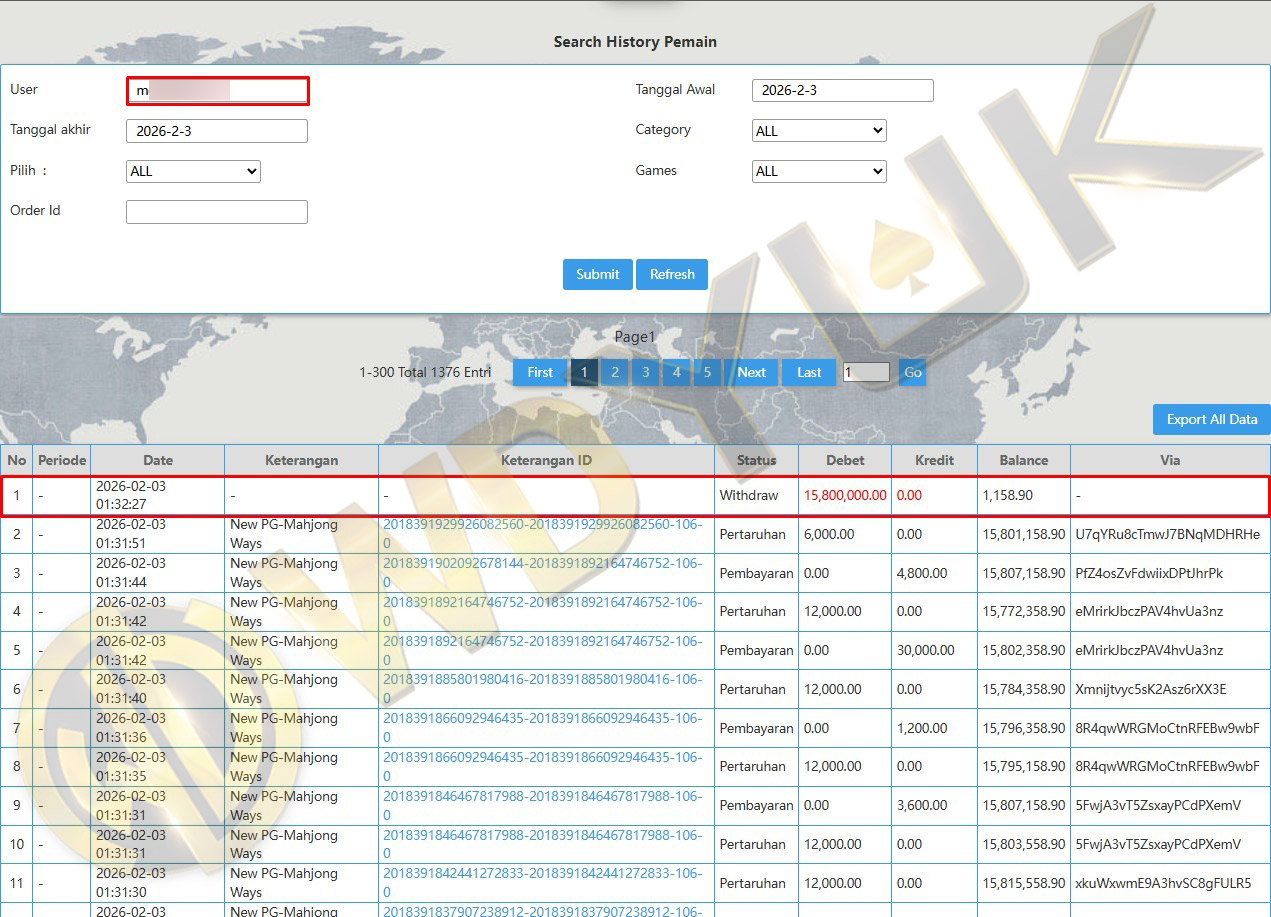1271x917 pixels.
Task: Open the Games dropdown
Action: coord(818,172)
